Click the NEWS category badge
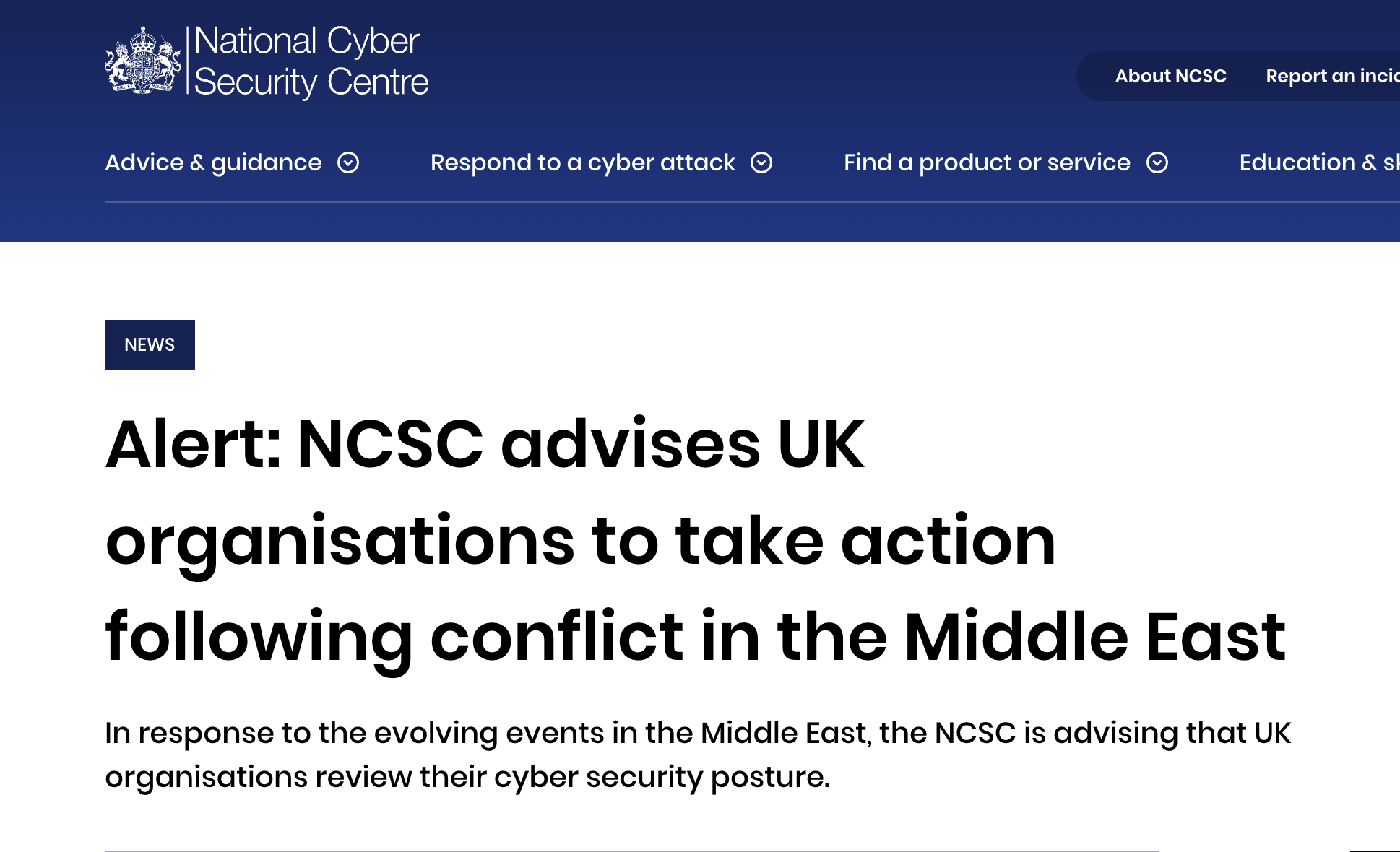The height and width of the screenshot is (852, 1400). point(150,344)
